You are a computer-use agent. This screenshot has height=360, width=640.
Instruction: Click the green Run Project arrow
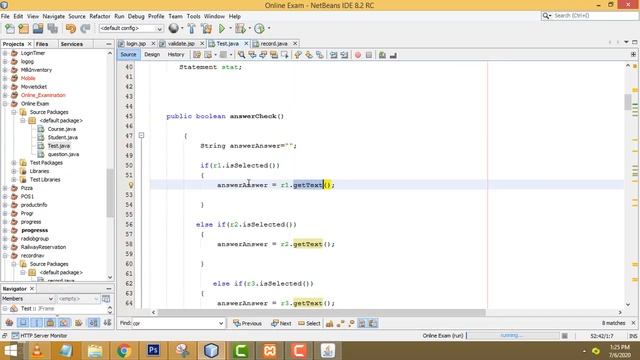pyautogui.click(x=222, y=29)
